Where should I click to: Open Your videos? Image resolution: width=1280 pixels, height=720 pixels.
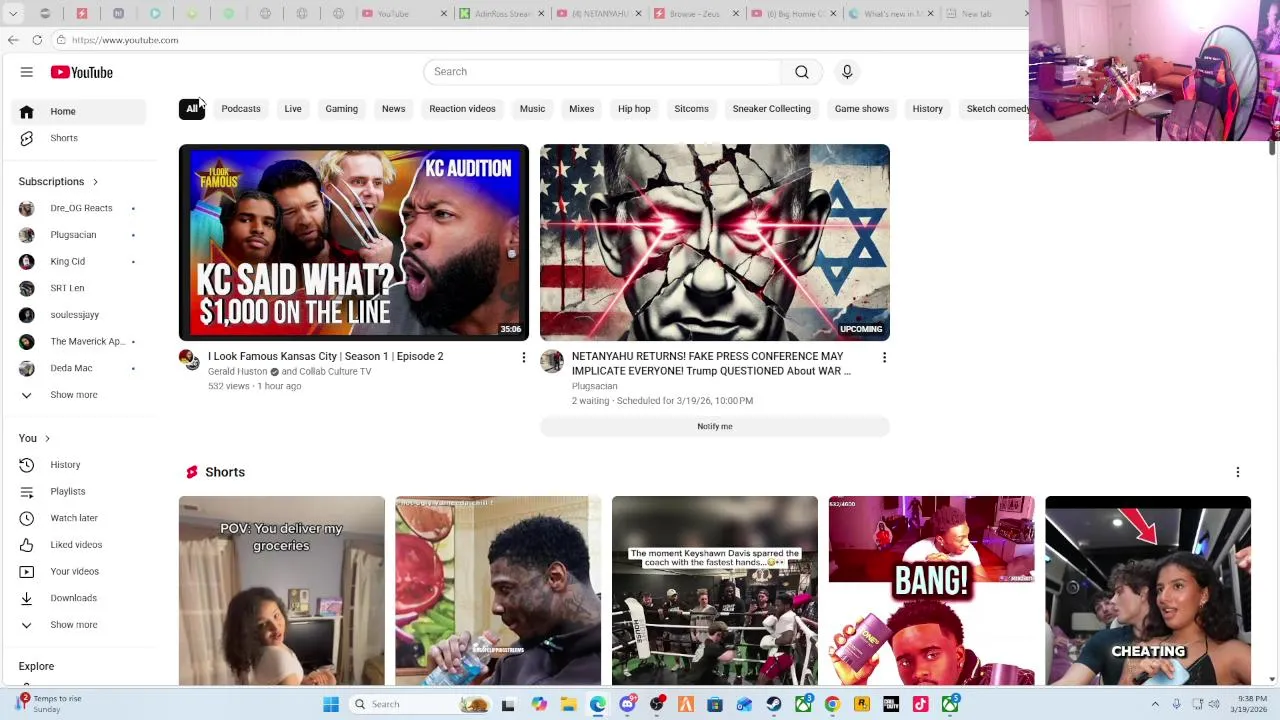point(80,571)
